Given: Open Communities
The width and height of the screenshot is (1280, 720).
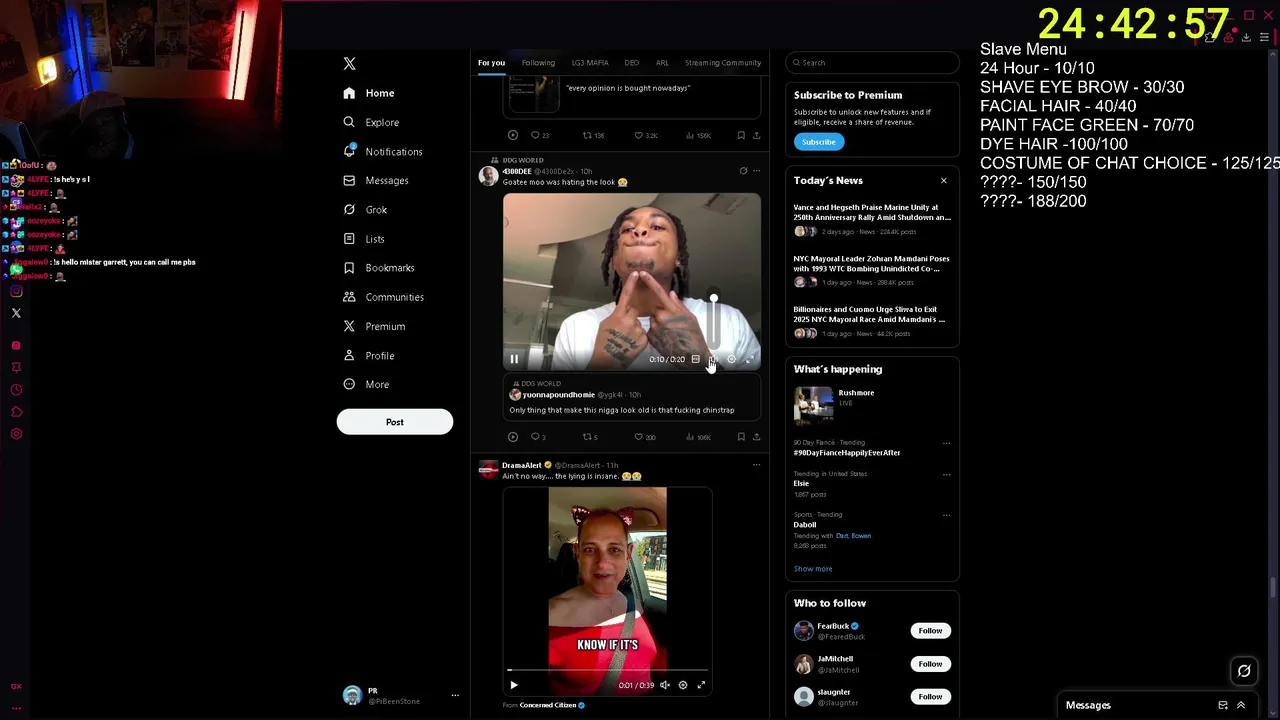Looking at the screenshot, I should point(384,297).
